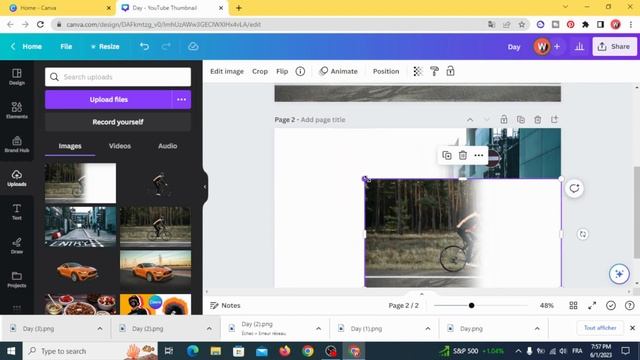Open the insights chart icon

[x=579, y=47]
